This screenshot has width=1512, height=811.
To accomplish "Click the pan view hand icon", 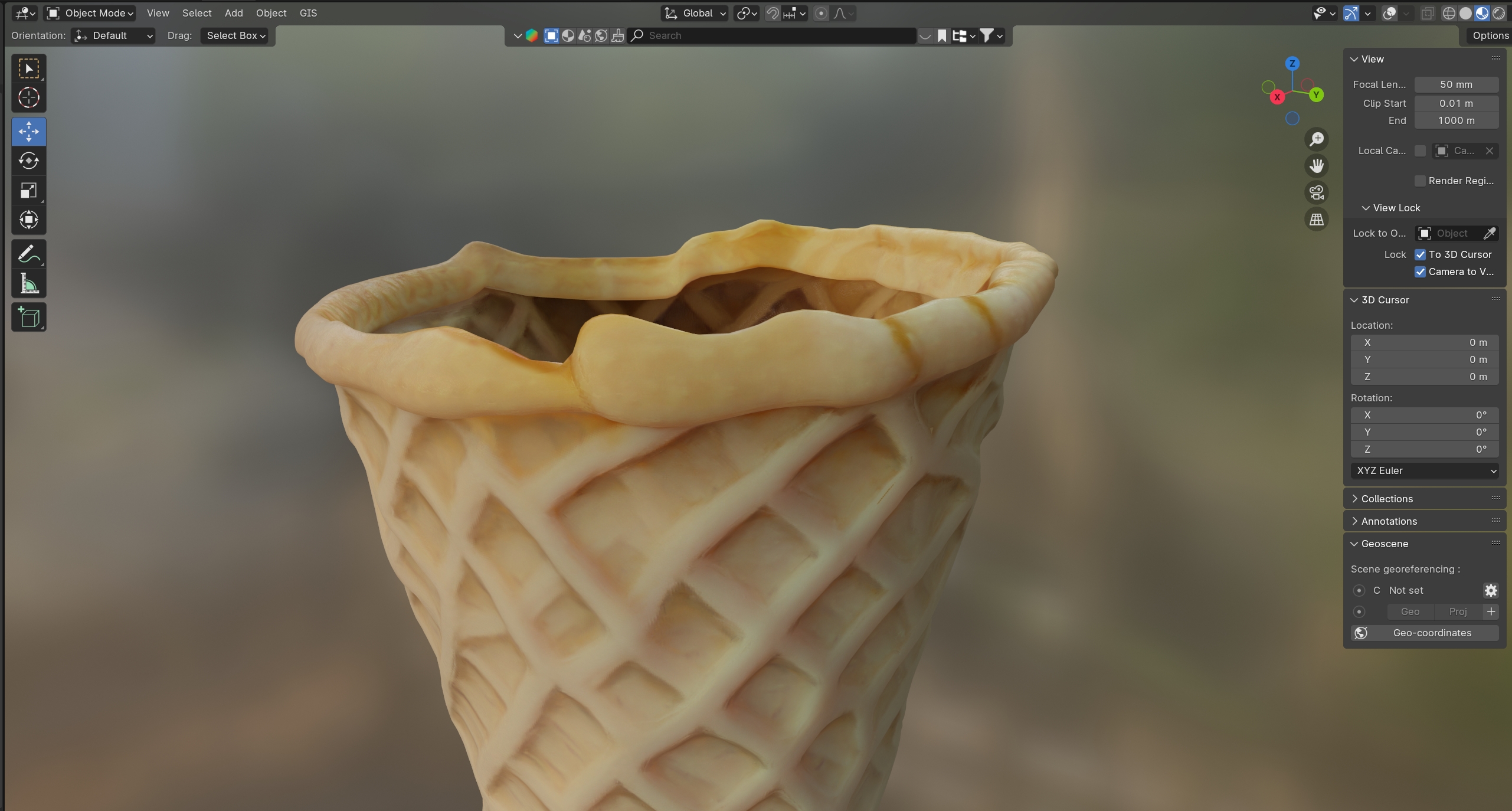I will click(x=1316, y=166).
